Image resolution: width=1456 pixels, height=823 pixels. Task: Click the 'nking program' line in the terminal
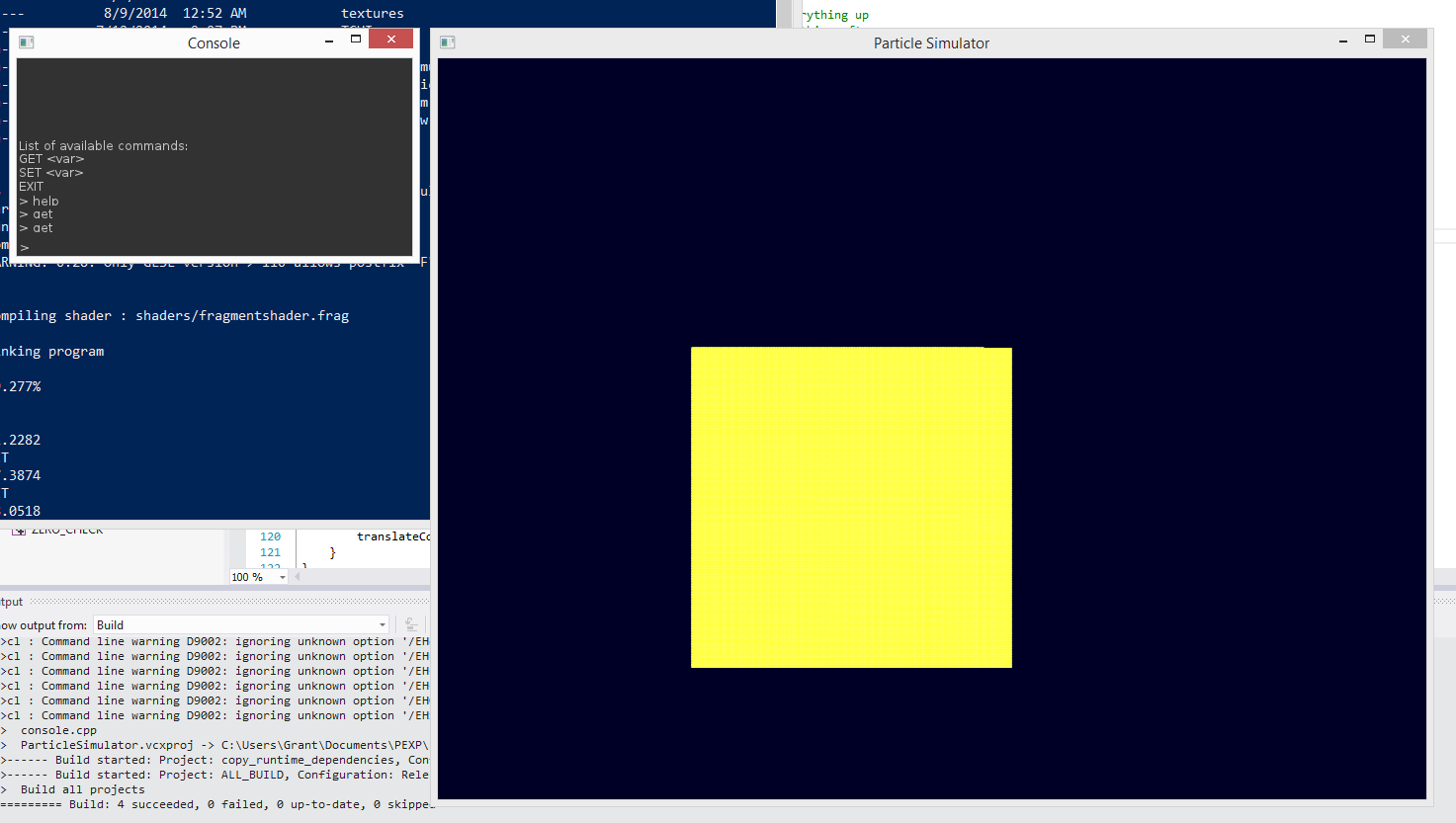(x=51, y=352)
